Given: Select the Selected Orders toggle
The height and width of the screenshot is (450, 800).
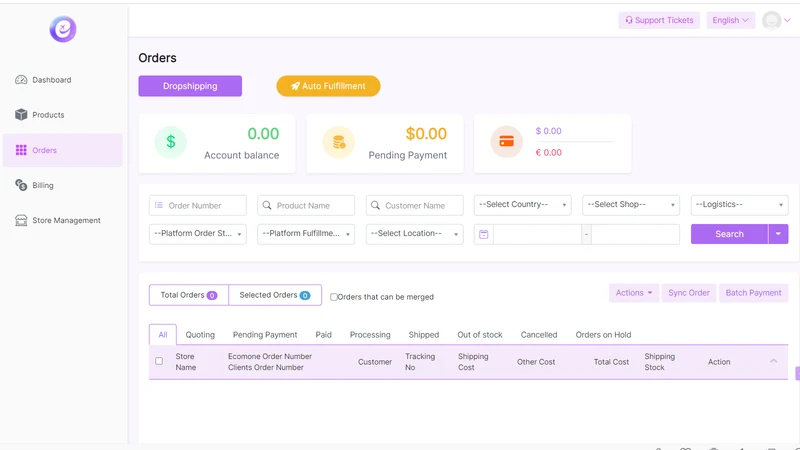Looking at the screenshot, I should point(275,295).
